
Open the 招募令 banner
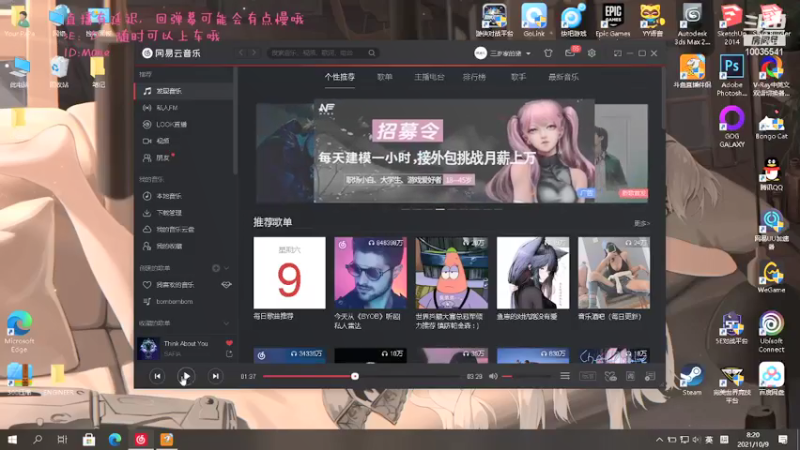click(452, 153)
